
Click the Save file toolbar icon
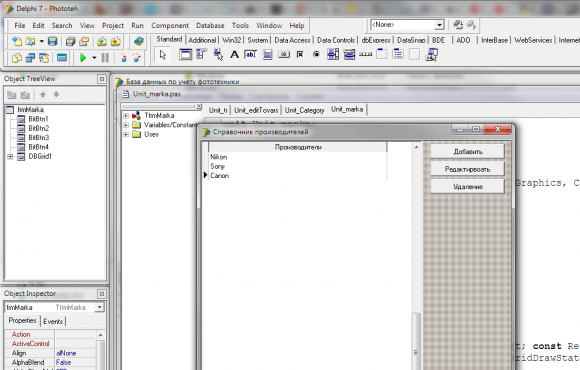click(x=53, y=41)
